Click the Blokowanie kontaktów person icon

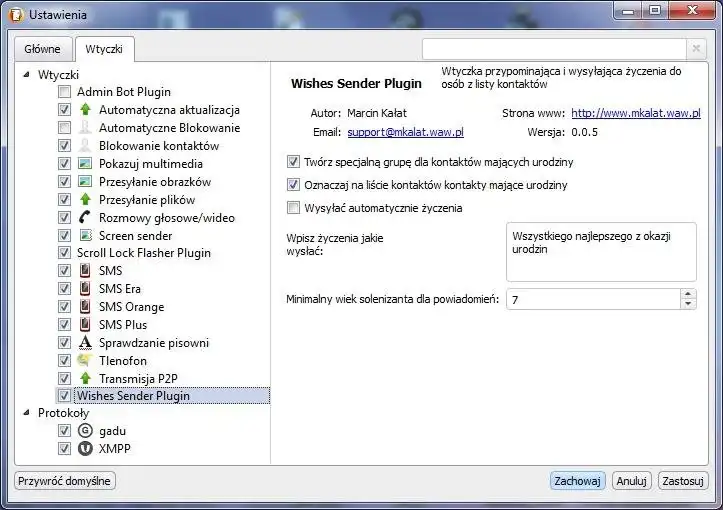pos(85,146)
